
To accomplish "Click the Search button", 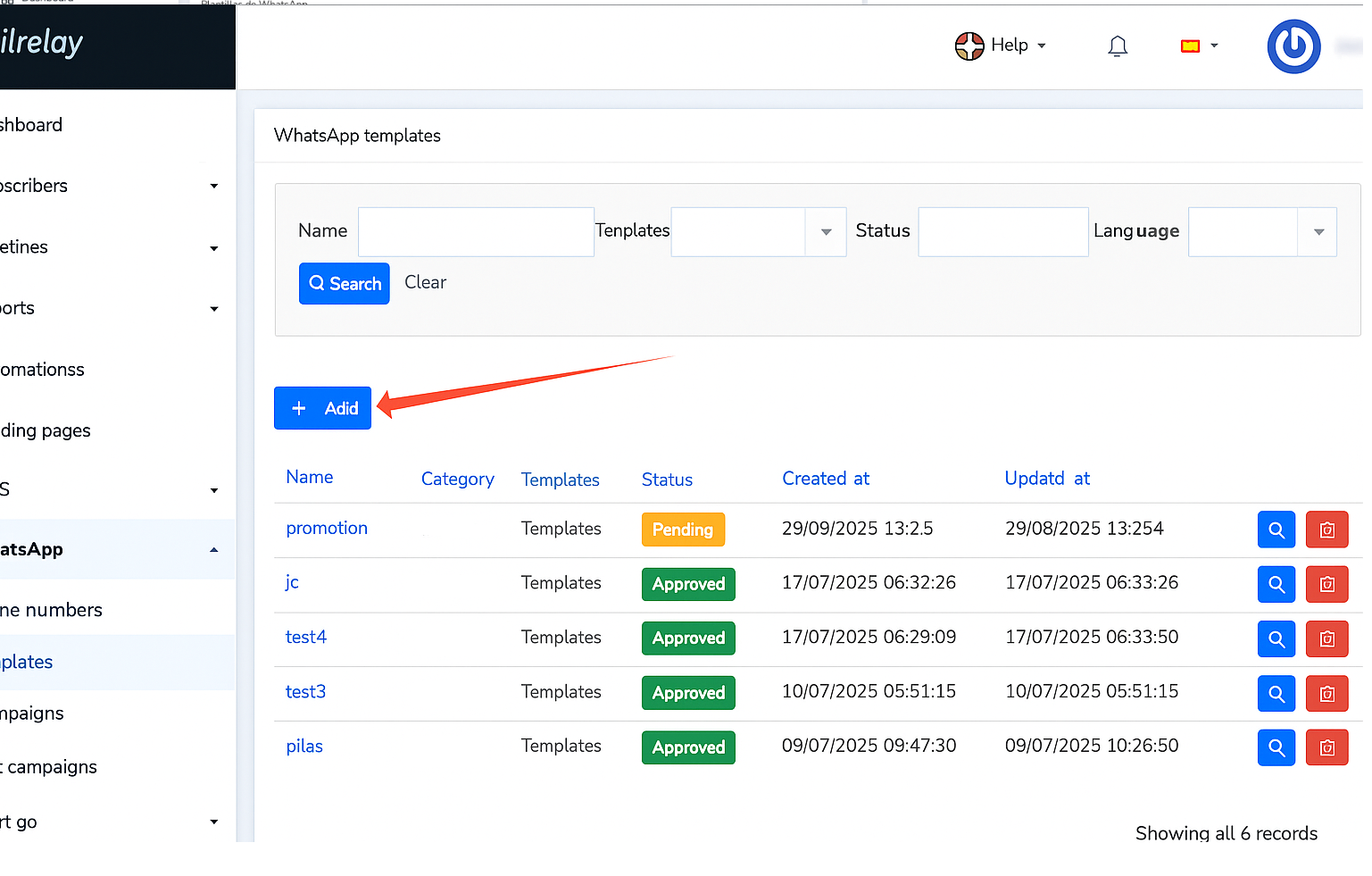I will pos(345,284).
